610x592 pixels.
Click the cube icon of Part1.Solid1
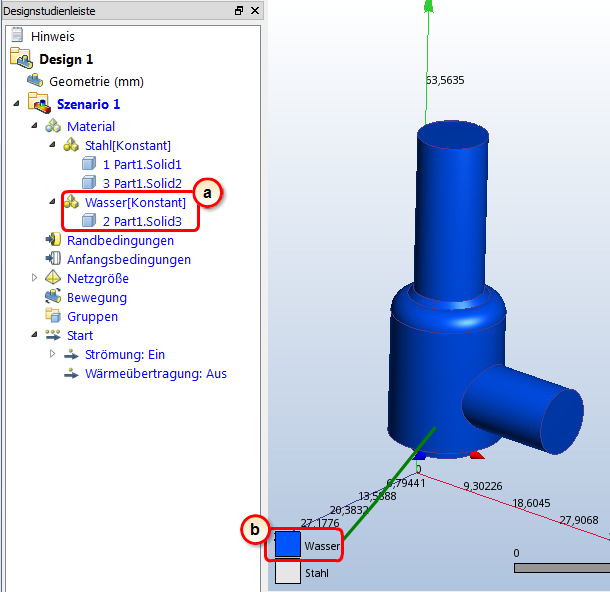point(89,164)
